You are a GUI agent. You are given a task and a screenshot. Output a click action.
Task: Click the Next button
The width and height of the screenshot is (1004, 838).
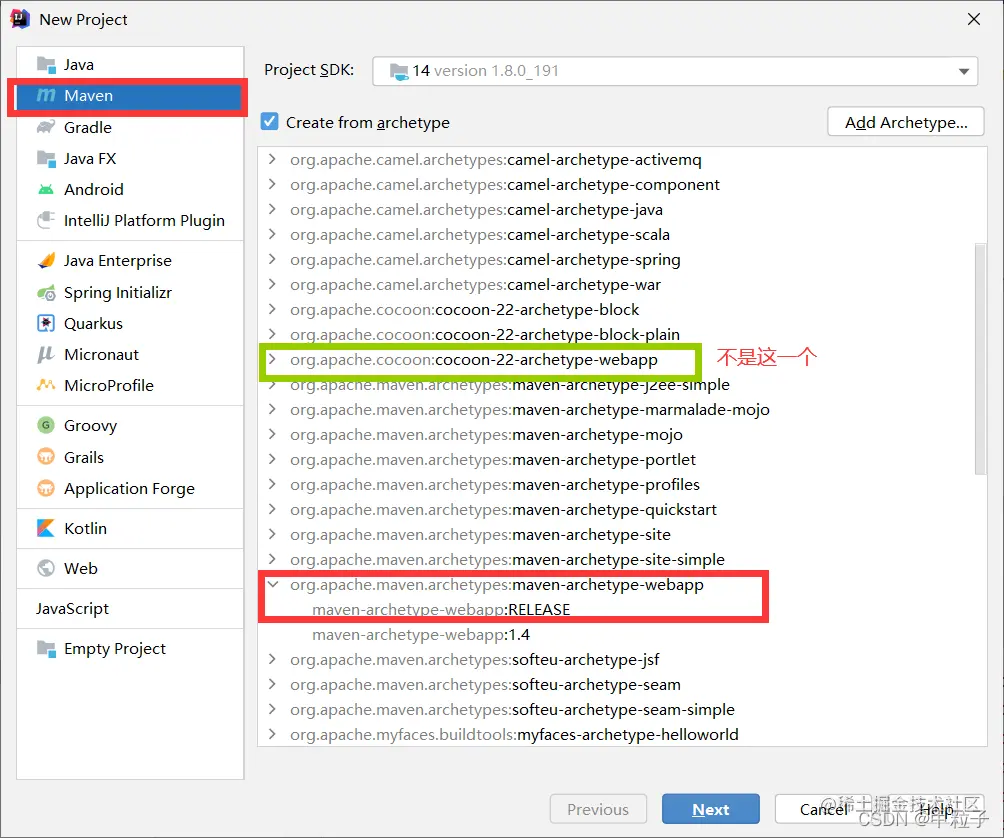[x=711, y=809]
